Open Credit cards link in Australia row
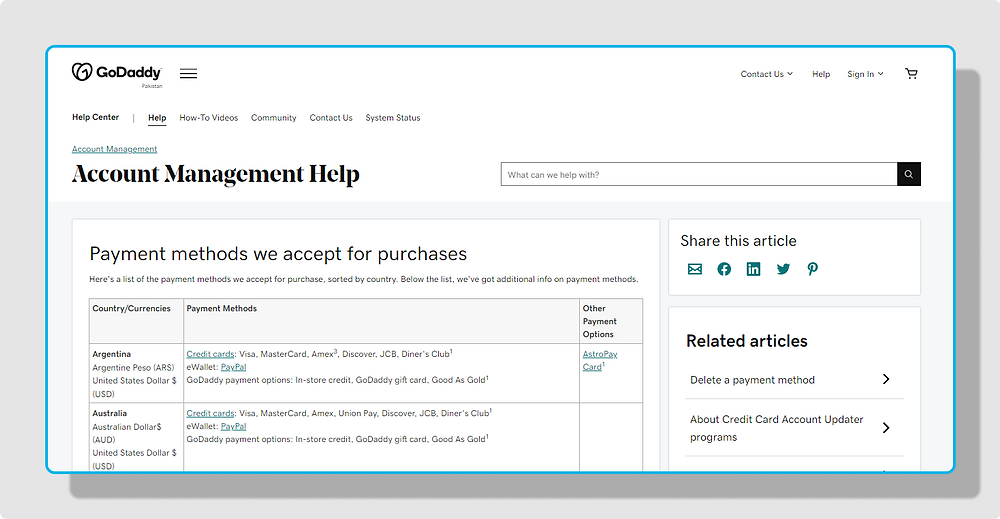 [x=210, y=413]
